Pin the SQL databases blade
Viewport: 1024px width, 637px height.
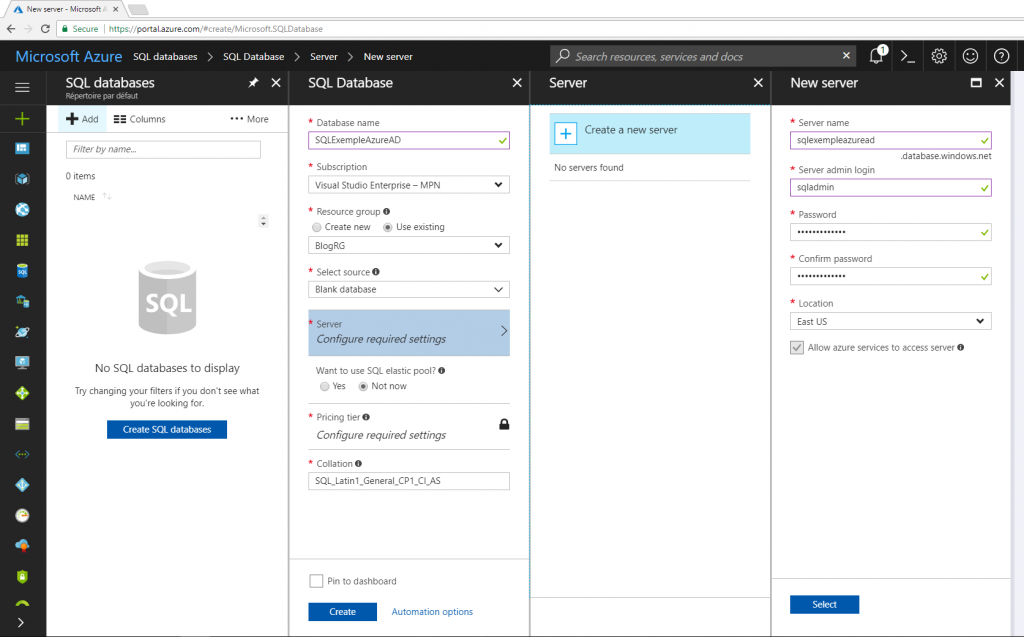click(253, 82)
